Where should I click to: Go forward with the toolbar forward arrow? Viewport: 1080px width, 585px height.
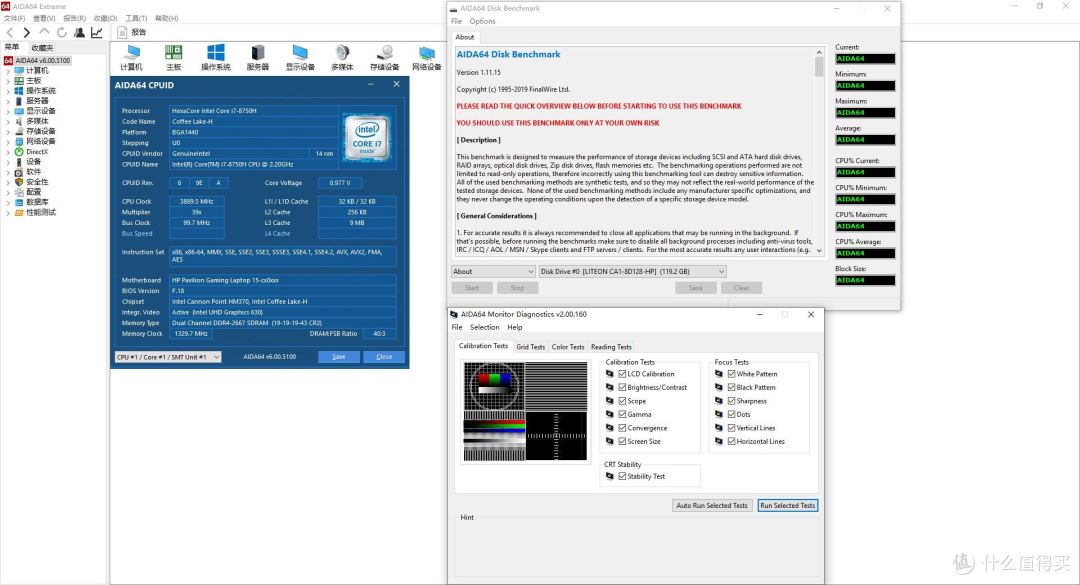[26, 32]
